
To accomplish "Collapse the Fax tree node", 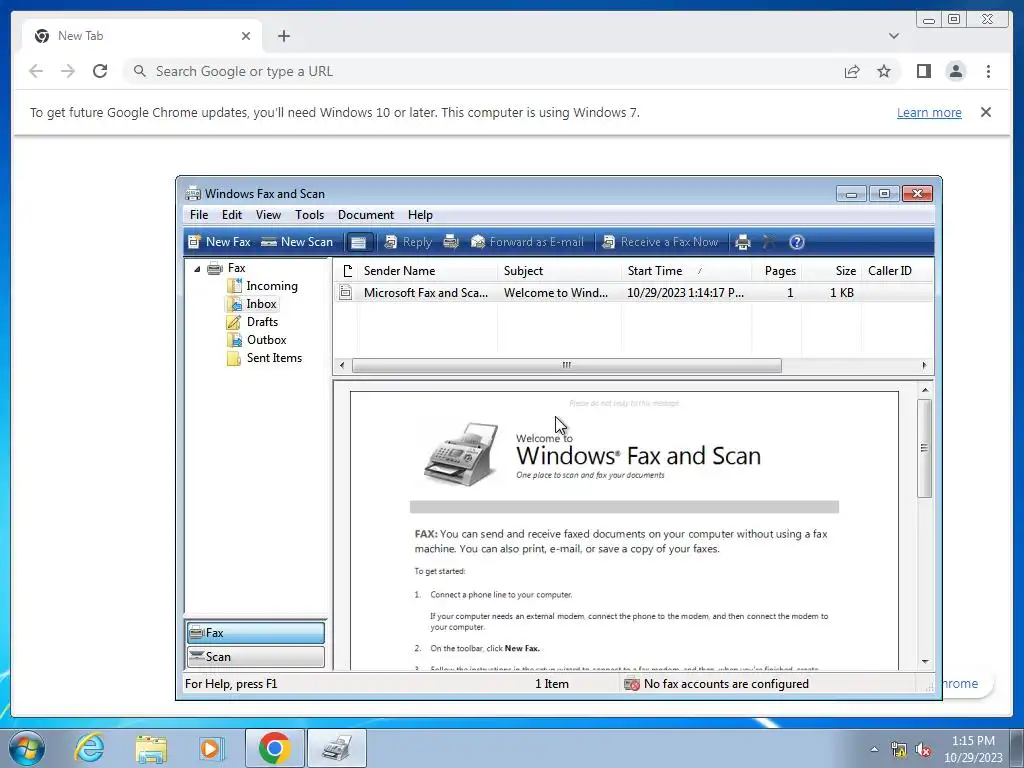I will [x=197, y=268].
